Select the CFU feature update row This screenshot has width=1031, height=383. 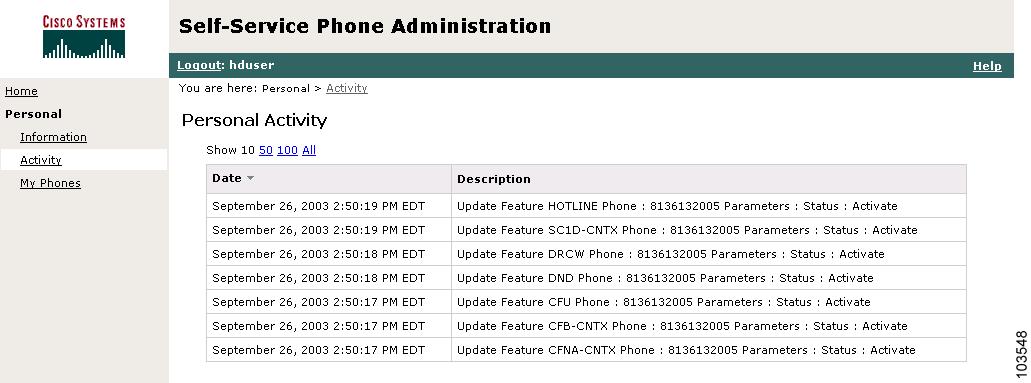point(586,302)
